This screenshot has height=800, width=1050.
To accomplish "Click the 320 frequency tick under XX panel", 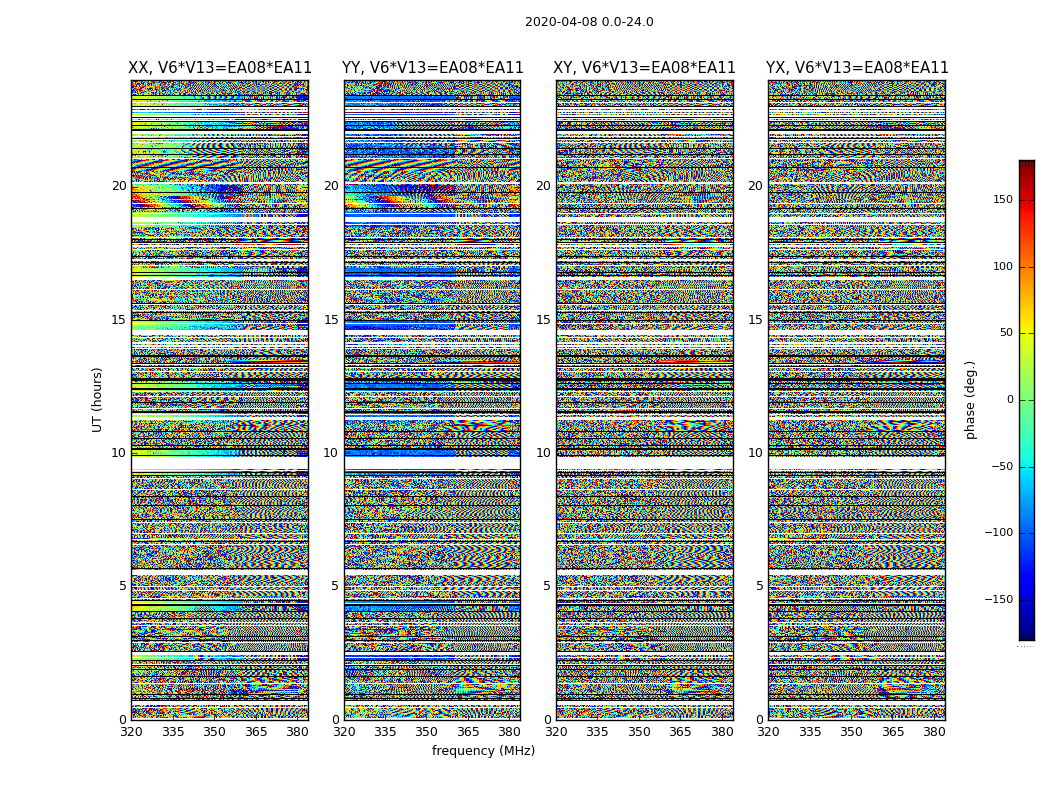I will click(131, 732).
